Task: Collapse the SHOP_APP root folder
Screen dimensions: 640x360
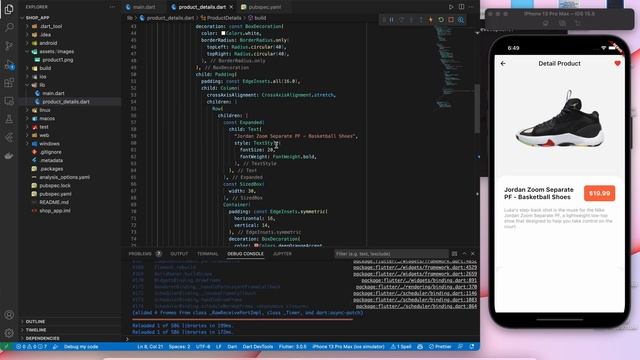Action: [38, 18]
